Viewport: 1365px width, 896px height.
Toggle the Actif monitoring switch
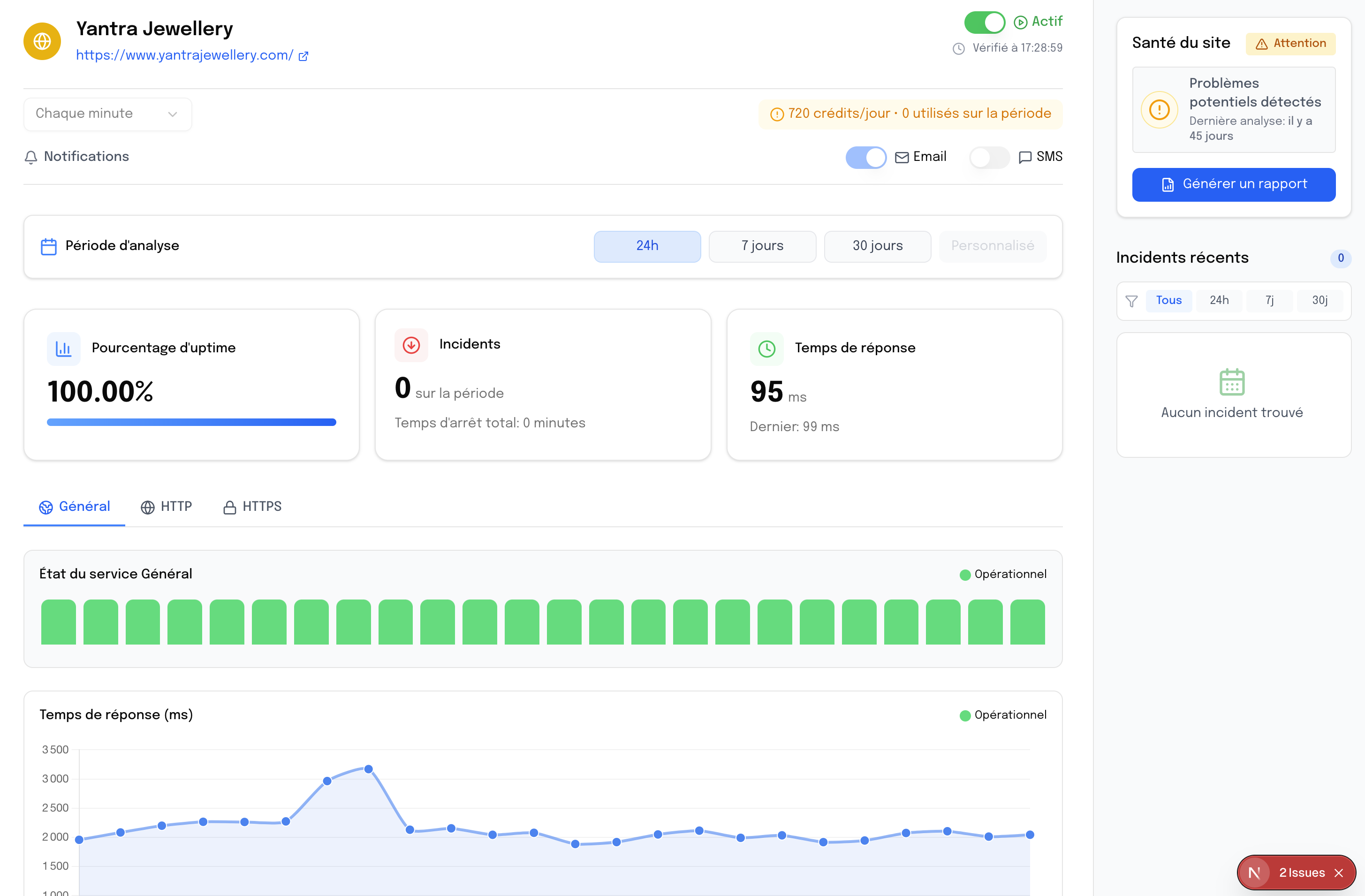click(x=984, y=23)
